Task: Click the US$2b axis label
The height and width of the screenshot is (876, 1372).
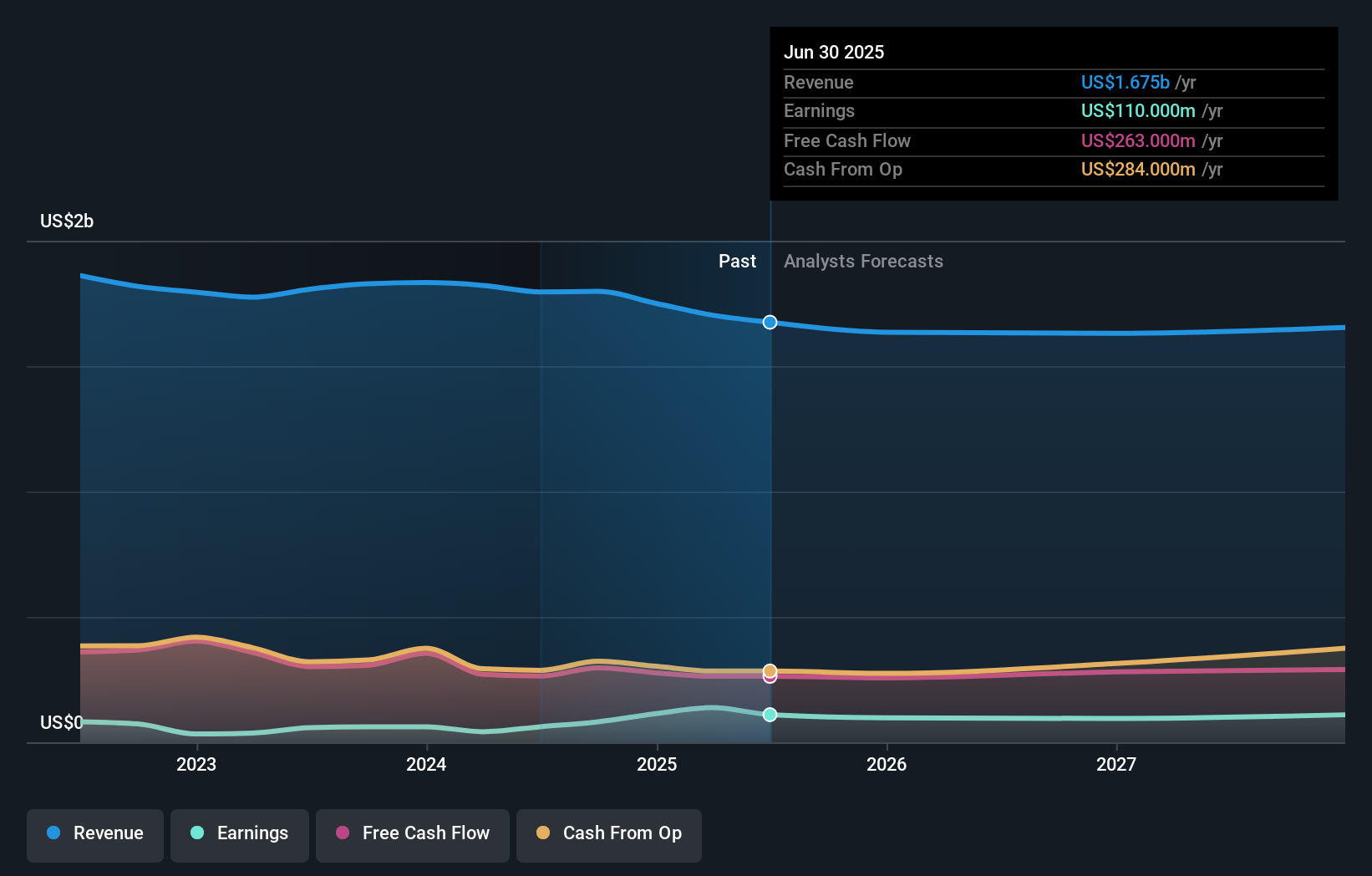Action: click(67, 221)
